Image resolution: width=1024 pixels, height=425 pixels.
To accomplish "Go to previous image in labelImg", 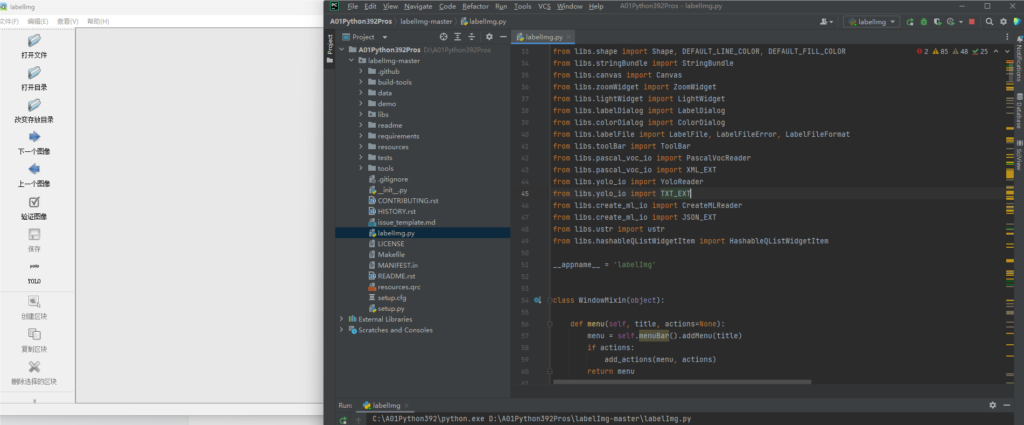I will click(34, 169).
